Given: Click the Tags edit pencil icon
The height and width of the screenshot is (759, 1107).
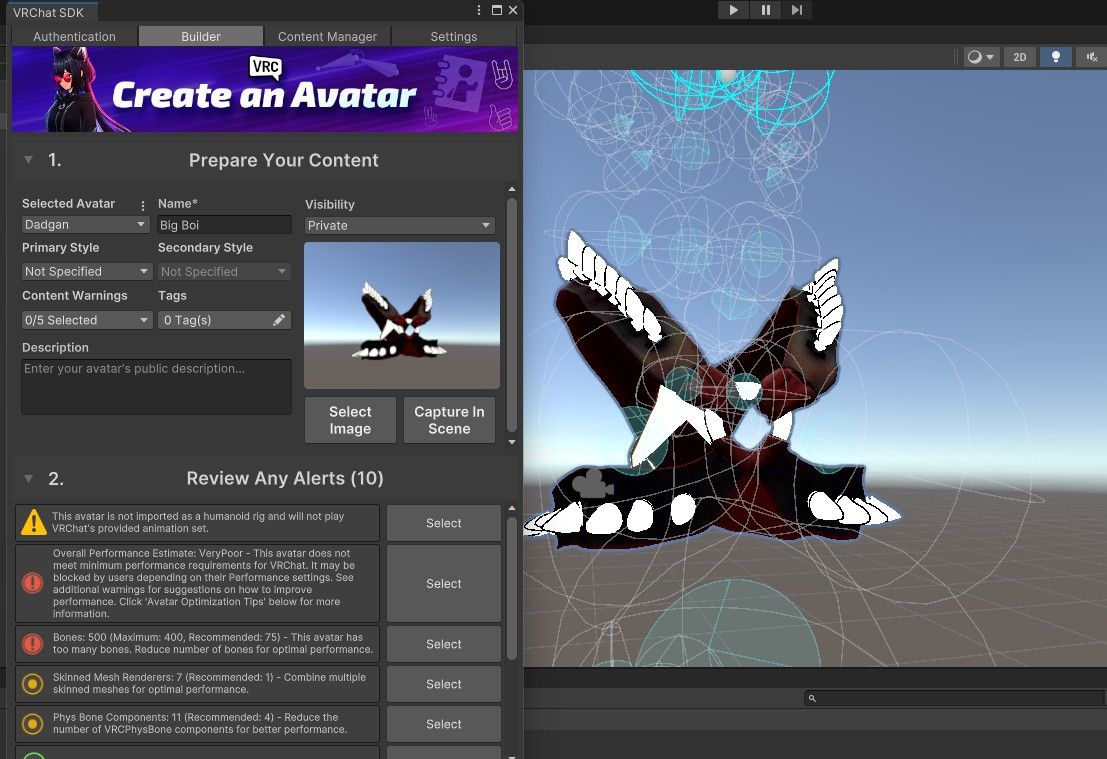Looking at the screenshot, I should pyautogui.click(x=279, y=320).
